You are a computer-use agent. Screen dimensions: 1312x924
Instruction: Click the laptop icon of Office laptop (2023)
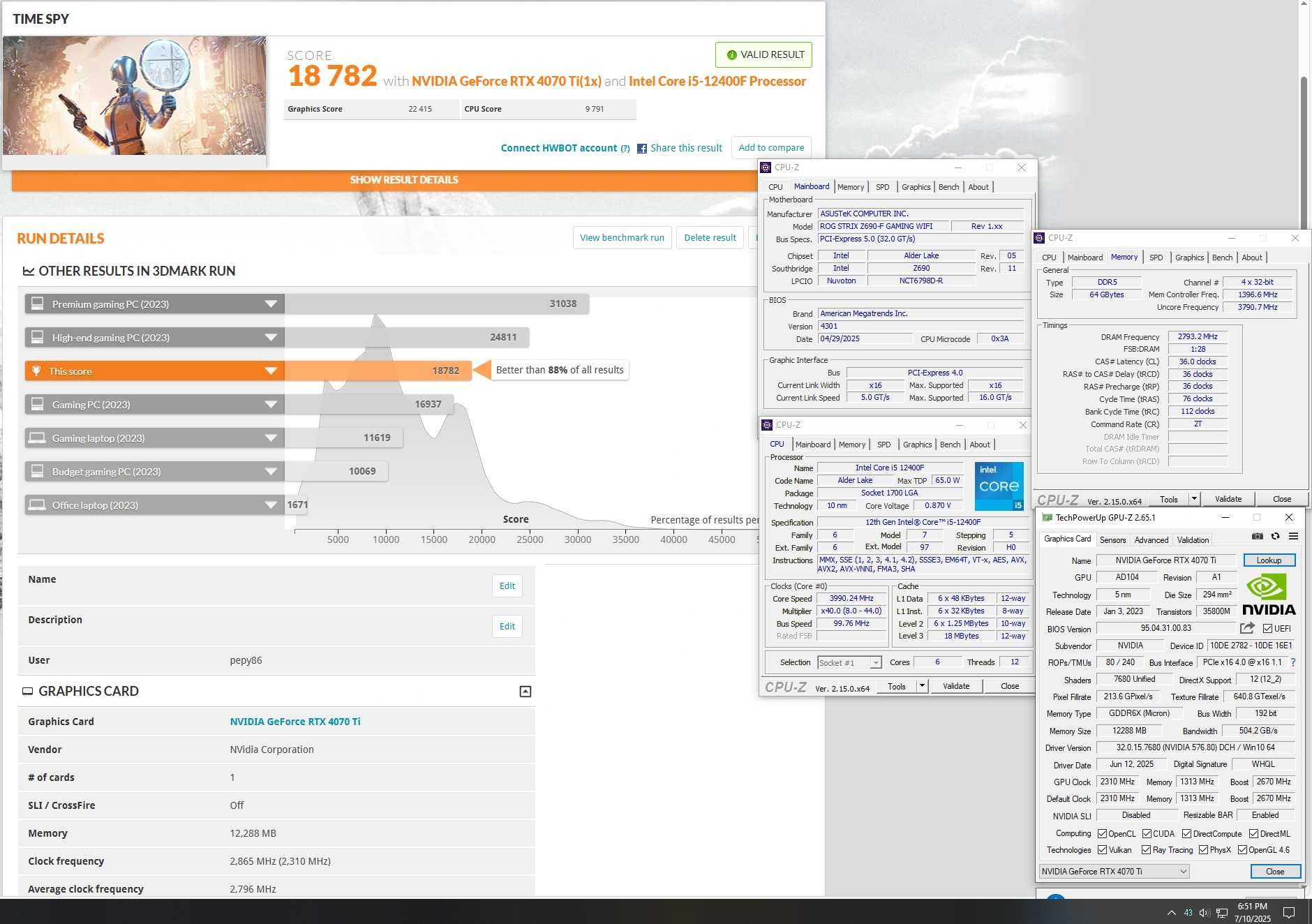[36, 505]
